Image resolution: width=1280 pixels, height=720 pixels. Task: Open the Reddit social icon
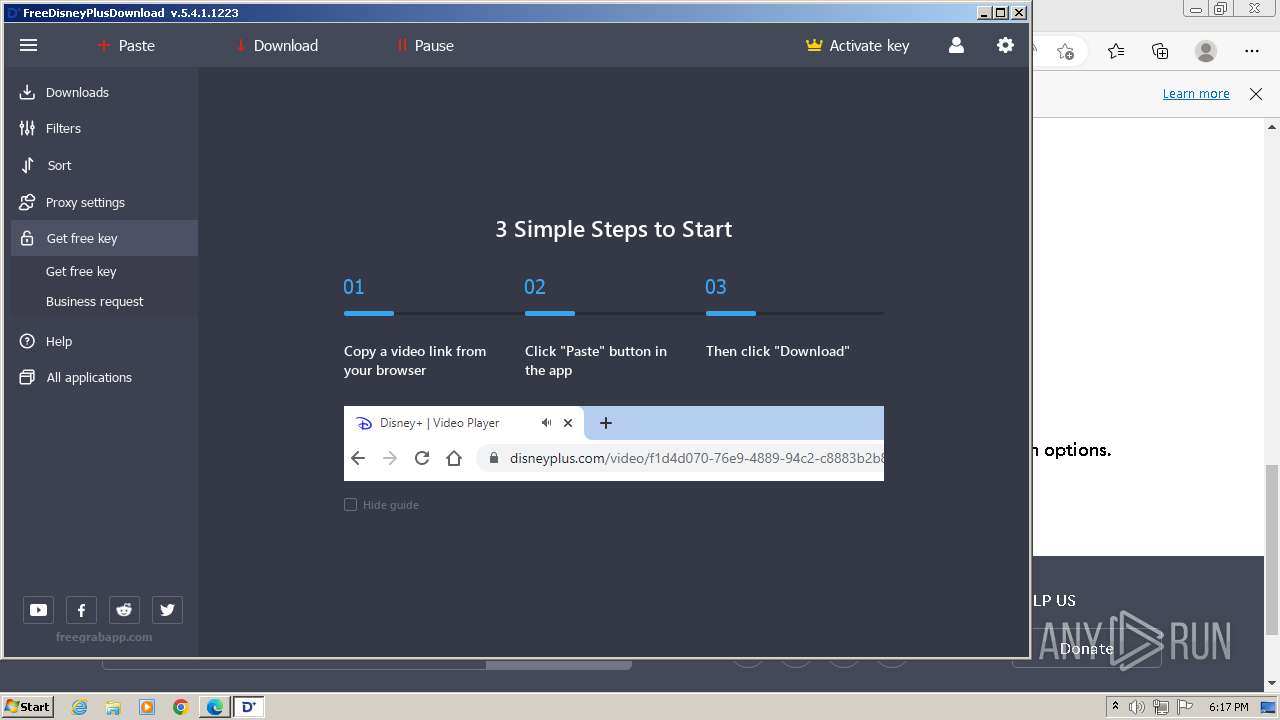(124, 610)
